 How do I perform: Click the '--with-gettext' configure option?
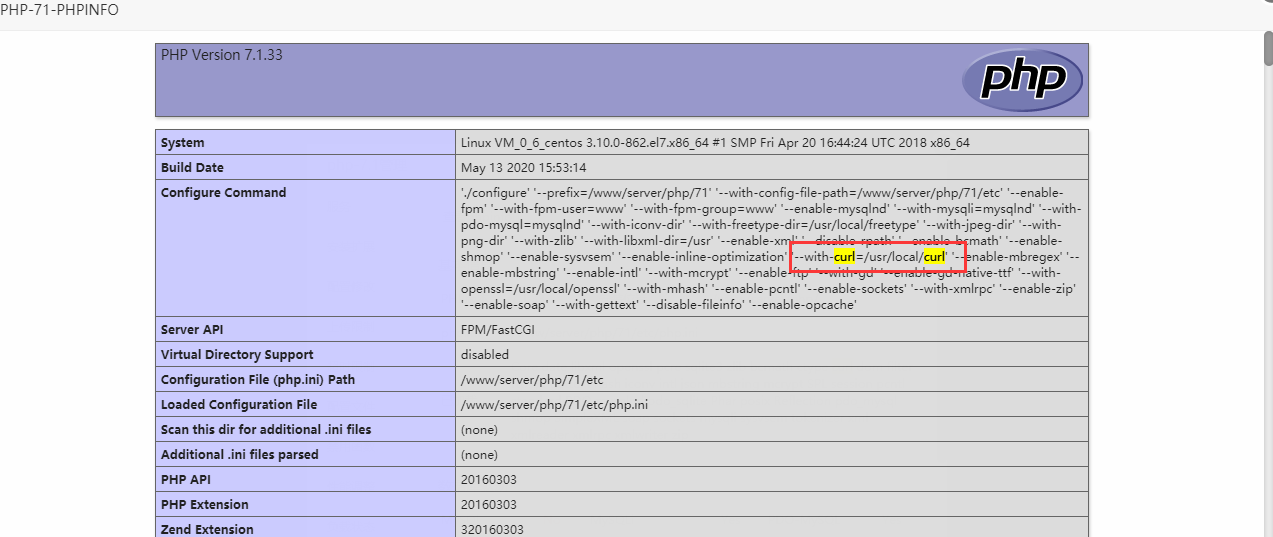[596, 305]
